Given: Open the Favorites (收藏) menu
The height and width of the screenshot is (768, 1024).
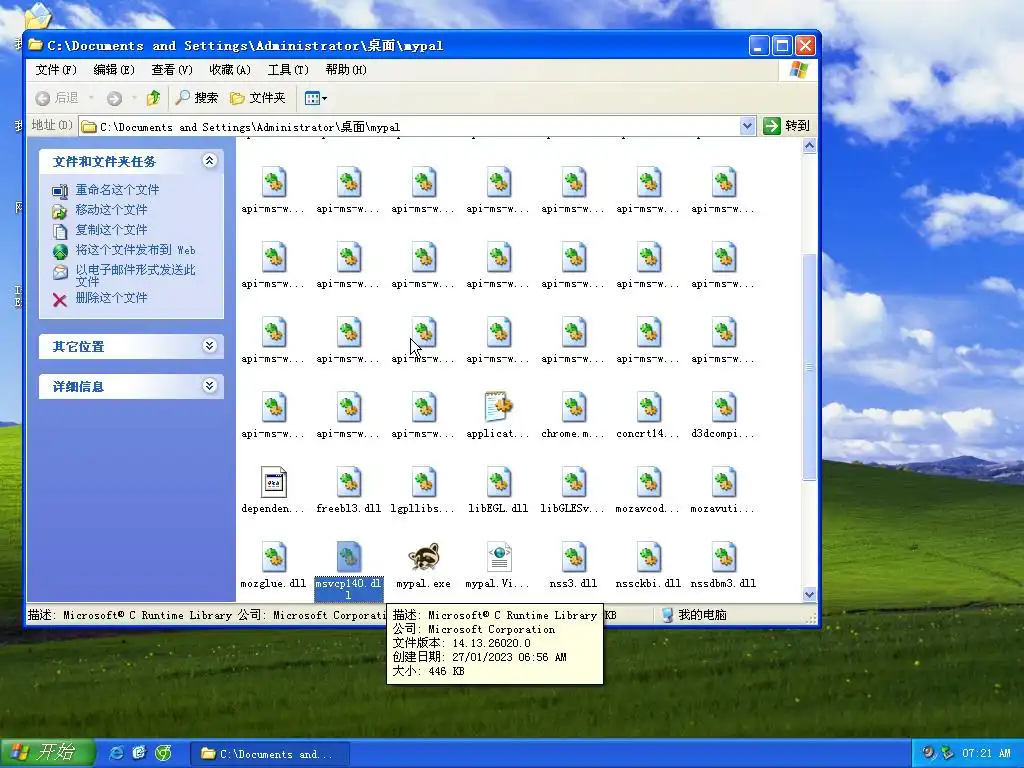Looking at the screenshot, I should point(230,69).
